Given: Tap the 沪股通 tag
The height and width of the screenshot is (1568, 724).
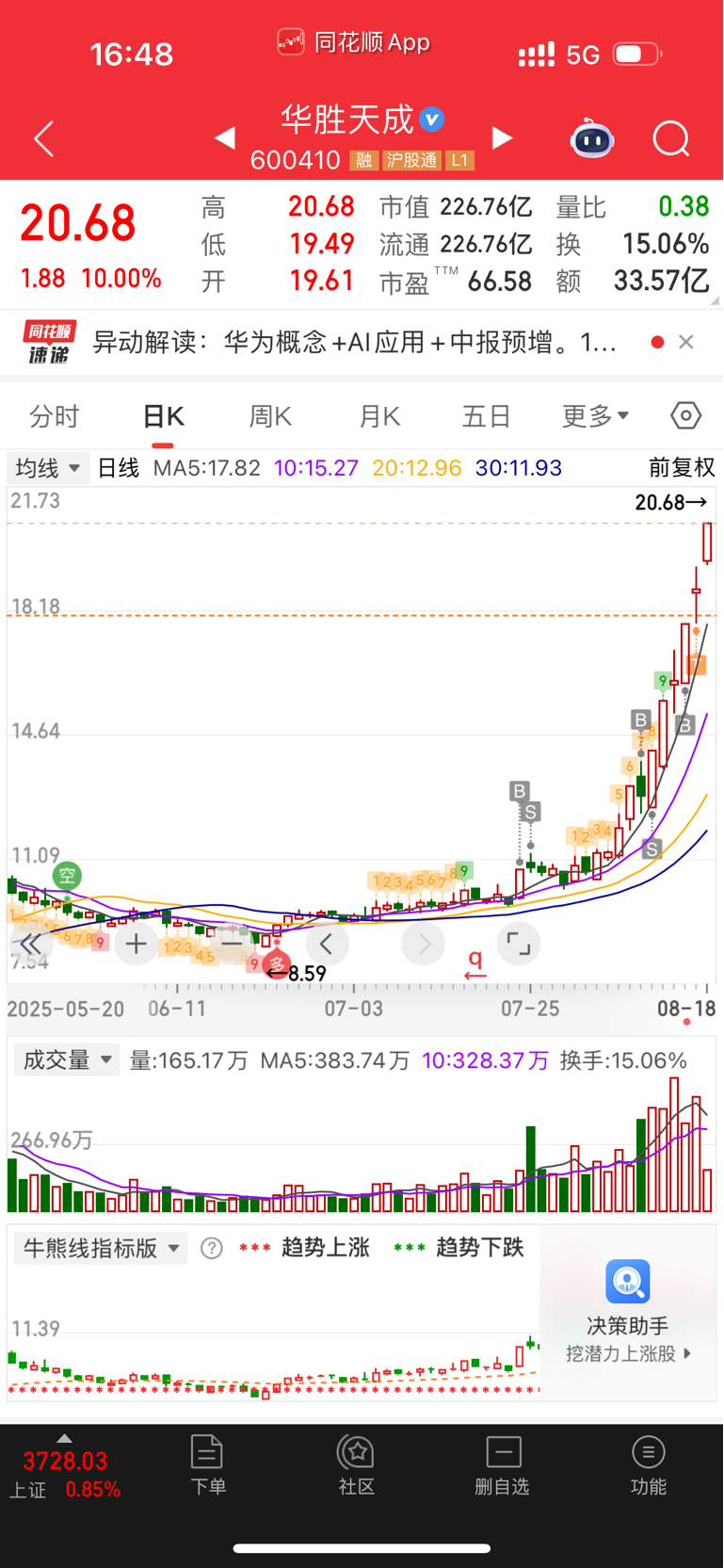Looking at the screenshot, I should coord(411,160).
